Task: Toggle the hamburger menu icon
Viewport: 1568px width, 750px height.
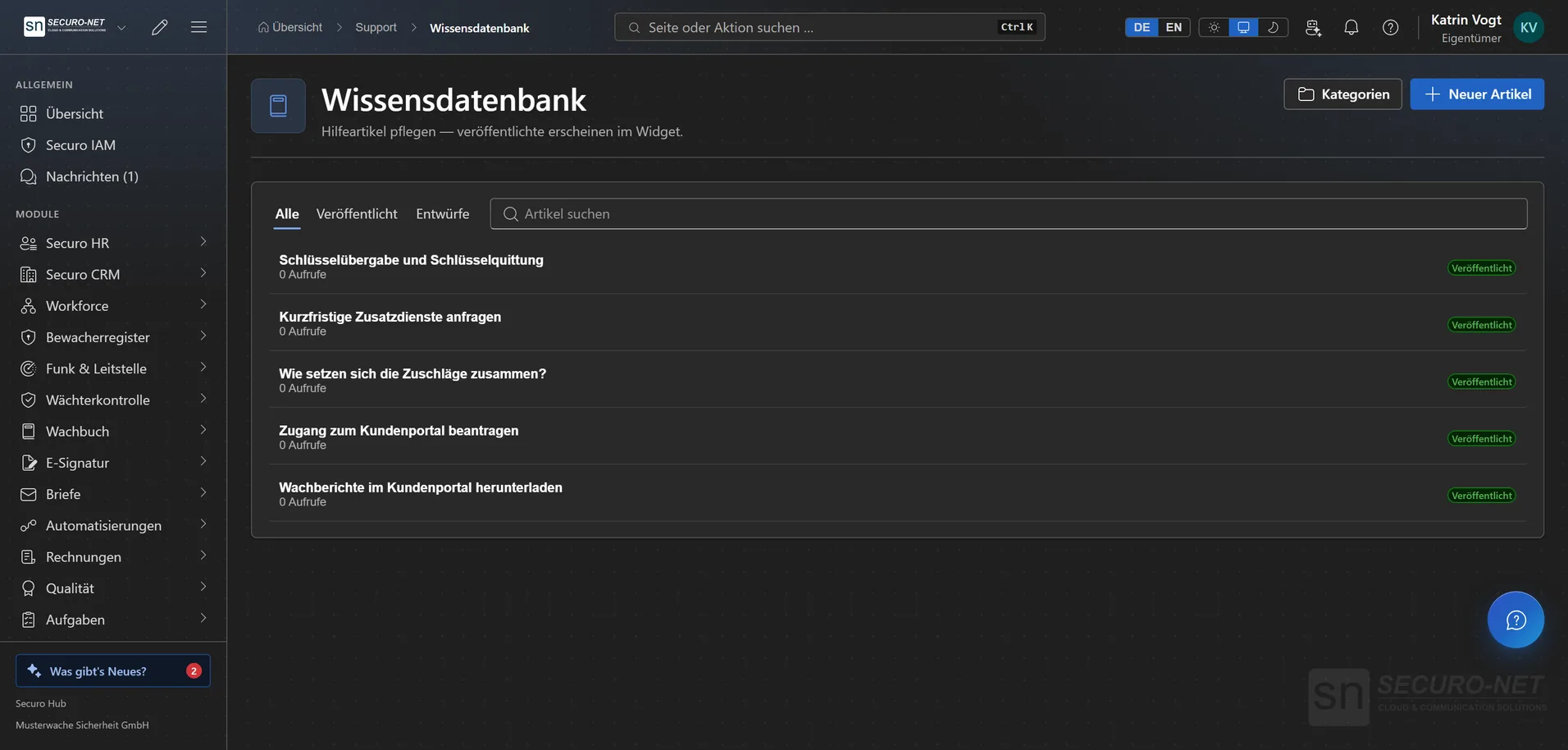Action: coord(198,27)
